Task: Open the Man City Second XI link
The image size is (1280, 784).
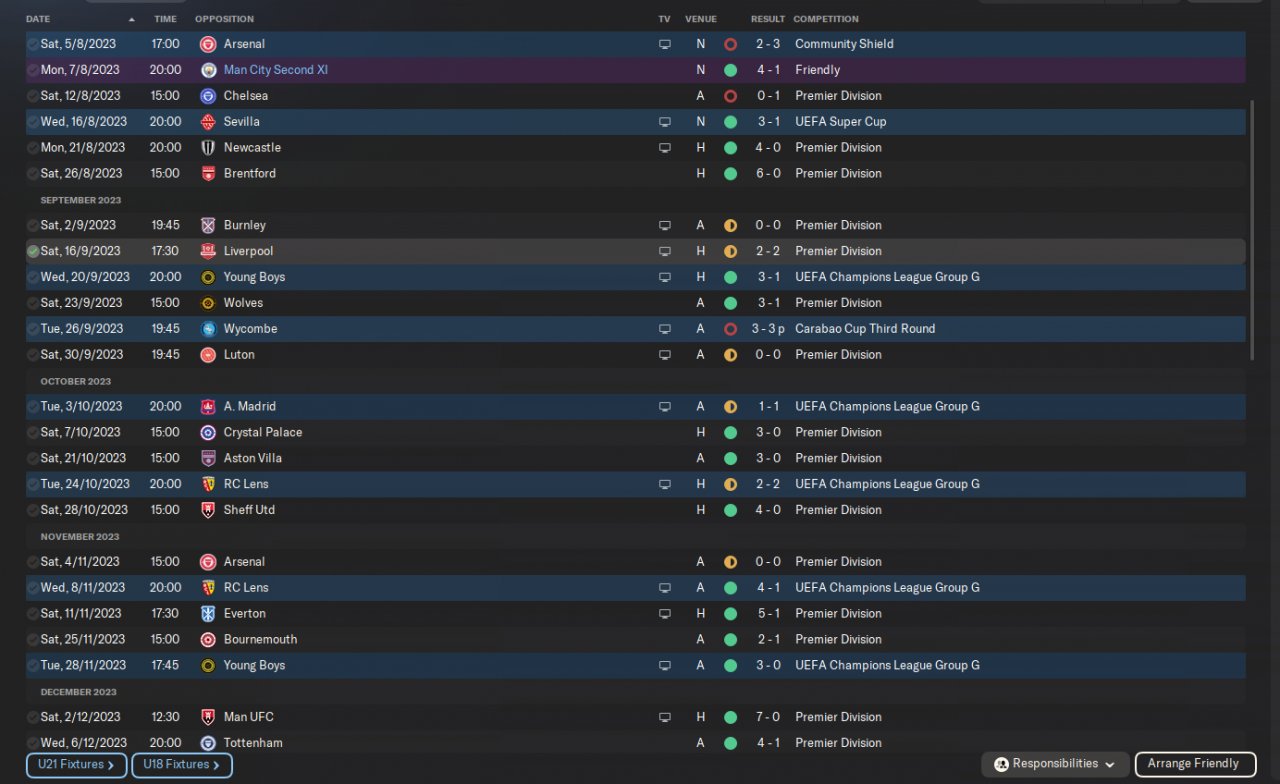Action: coord(276,70)
